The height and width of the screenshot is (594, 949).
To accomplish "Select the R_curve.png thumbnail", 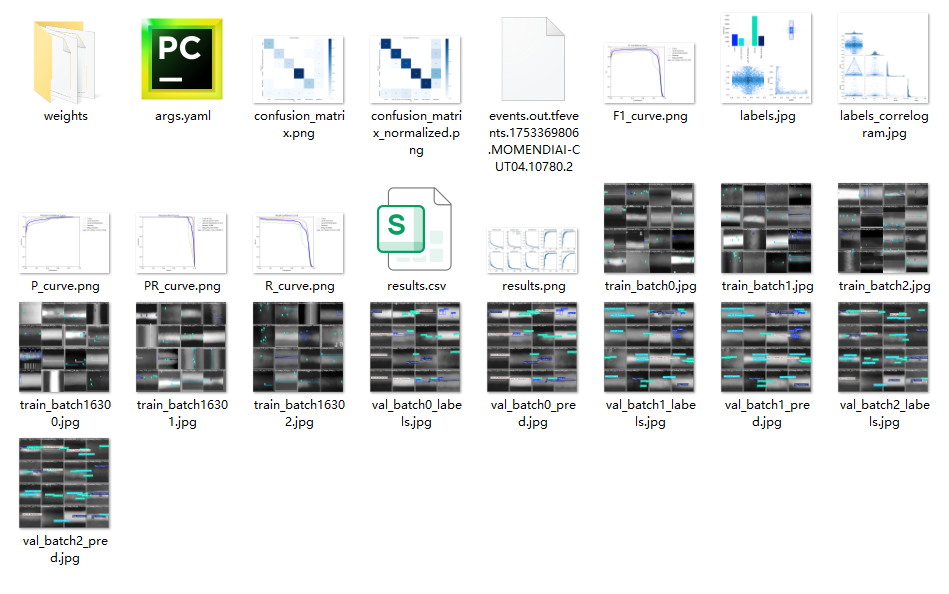I will pos(298,243).
